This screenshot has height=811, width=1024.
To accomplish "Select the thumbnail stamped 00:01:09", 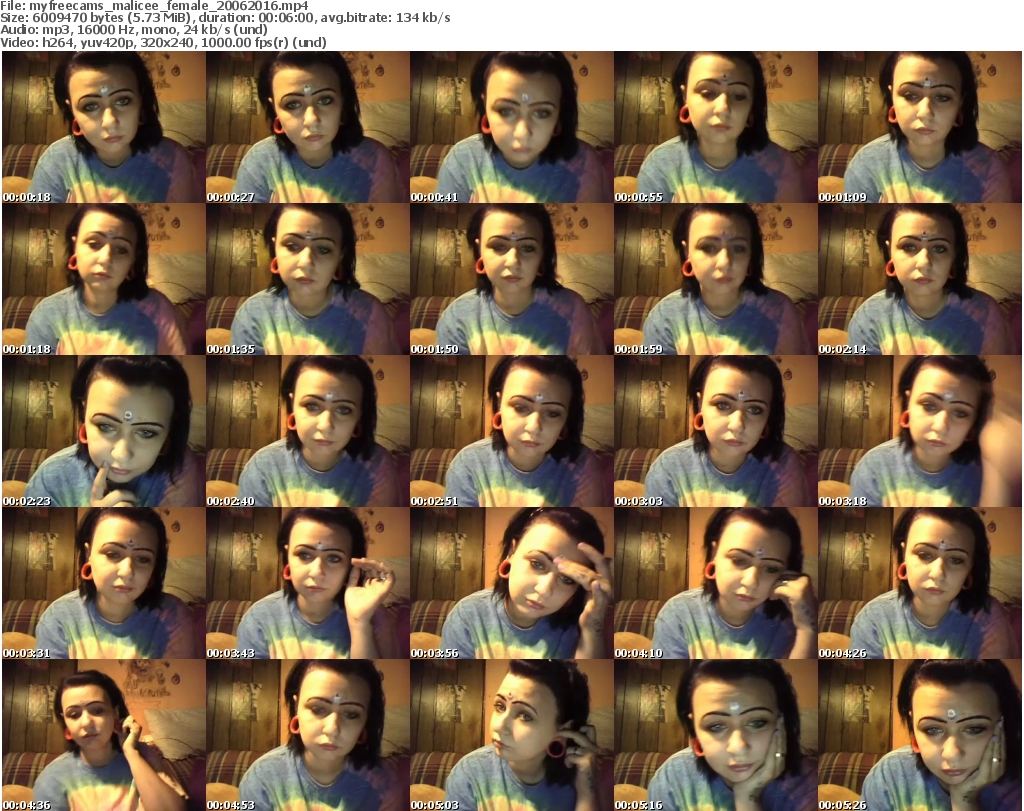I will coord(920,127).
